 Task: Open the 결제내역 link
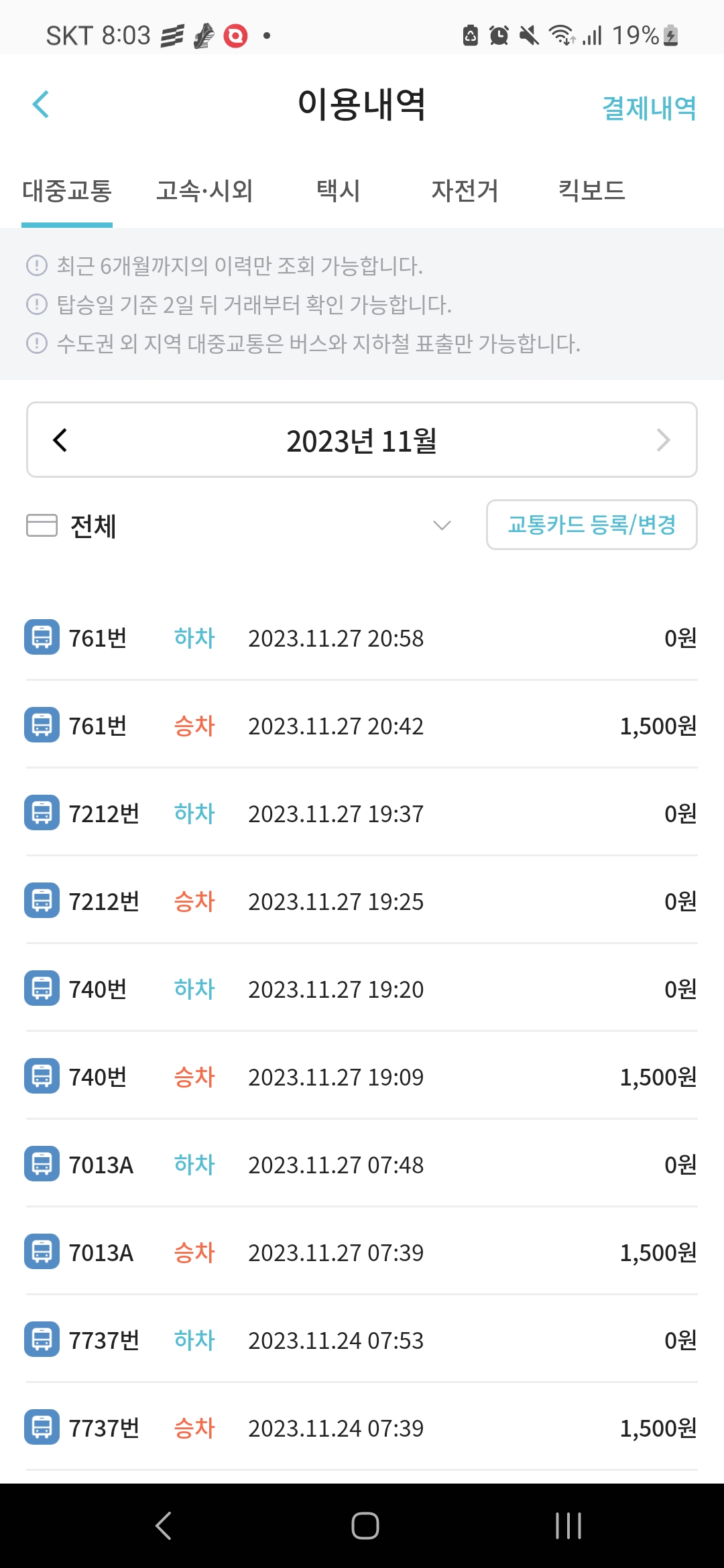[x=649, y=108]
